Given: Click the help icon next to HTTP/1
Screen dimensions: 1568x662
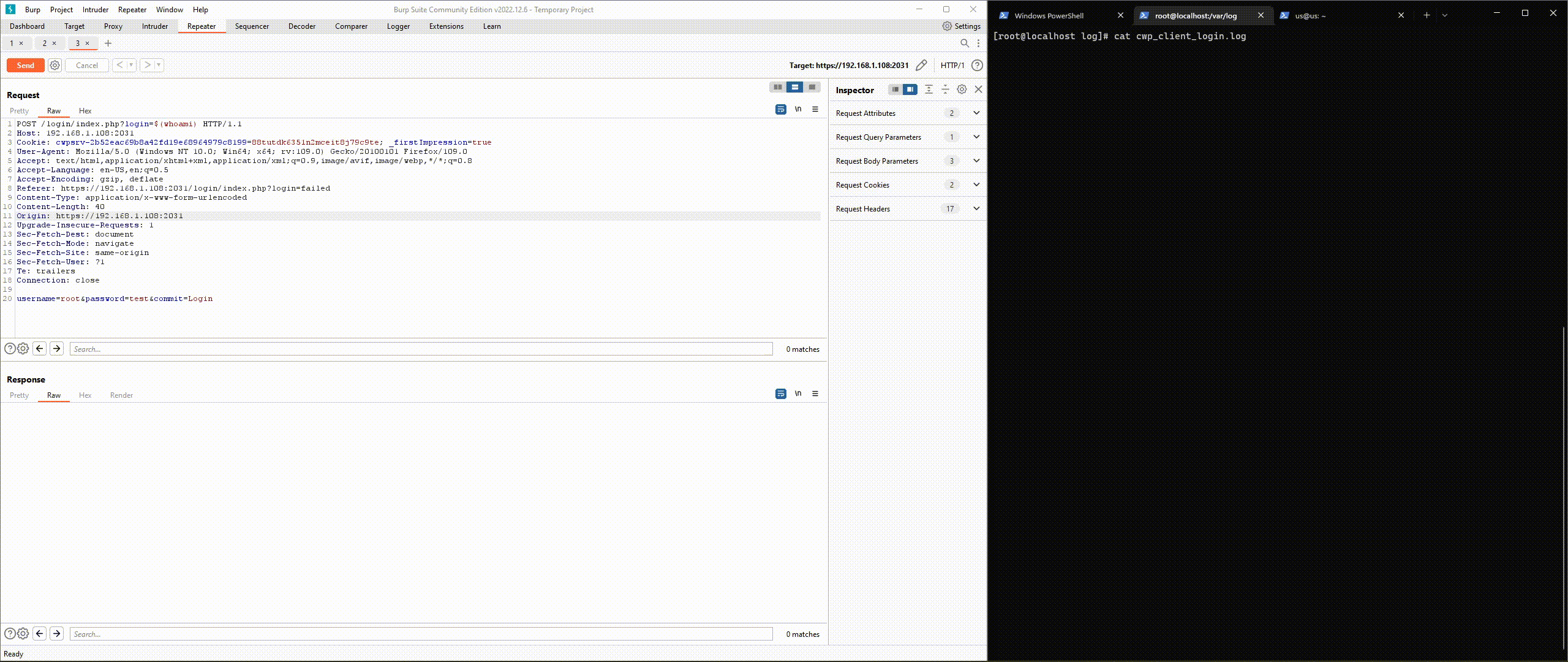Looking at the screenshot, I should click(x=978, y=65).
